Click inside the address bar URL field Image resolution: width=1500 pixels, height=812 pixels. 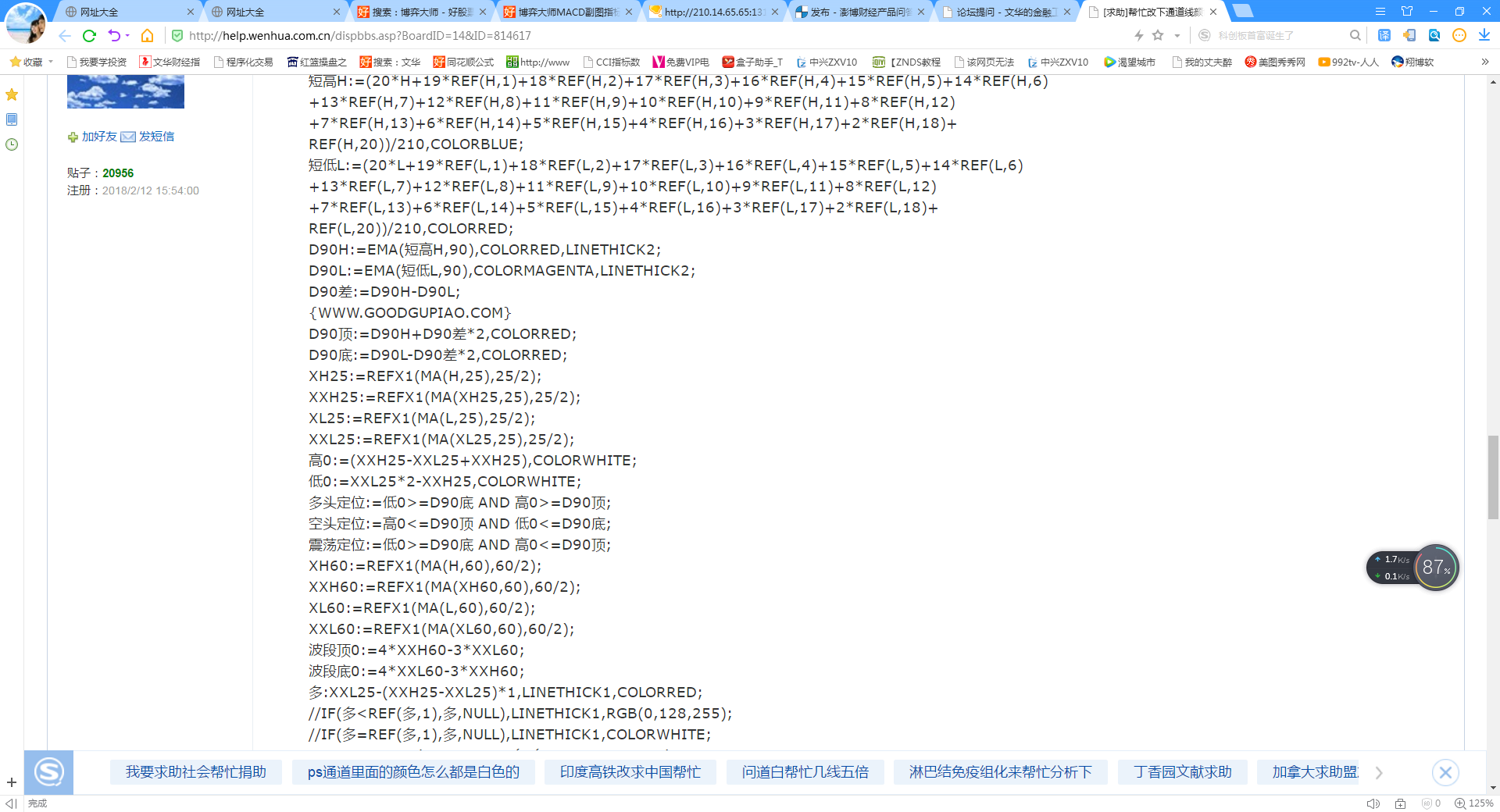[x=352, y=35]
